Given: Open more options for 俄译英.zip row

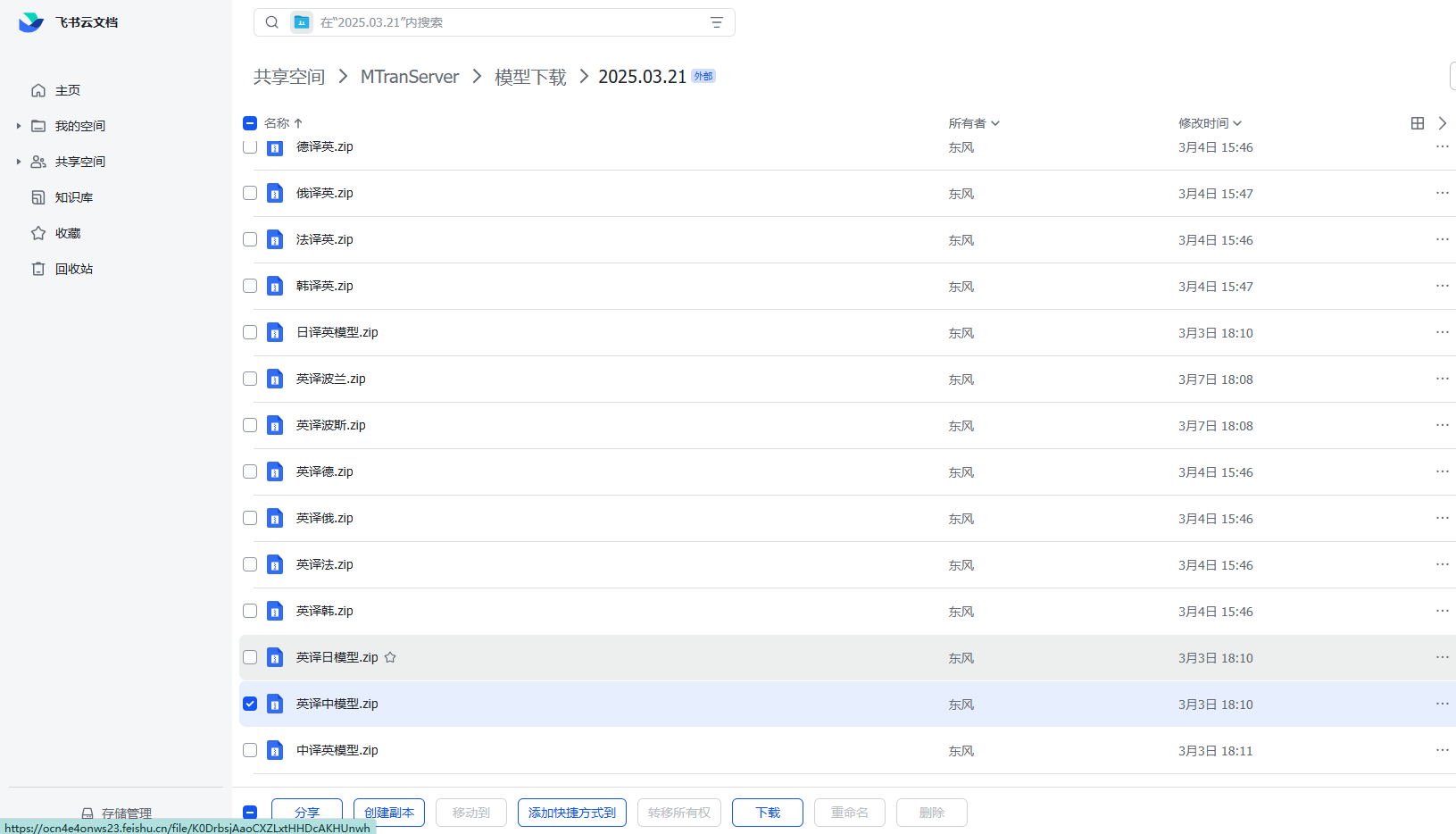Looking at the screenshot, I should point(1443,193).
